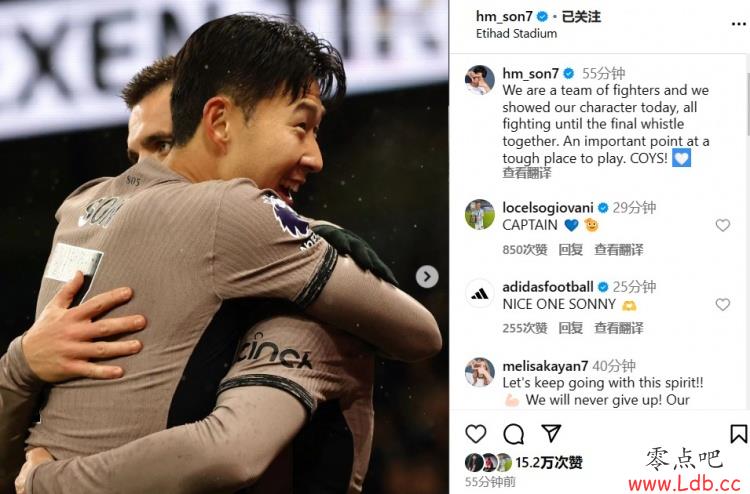Open comment bubble icon below post
750x494 pixels.
pos(514,434)
